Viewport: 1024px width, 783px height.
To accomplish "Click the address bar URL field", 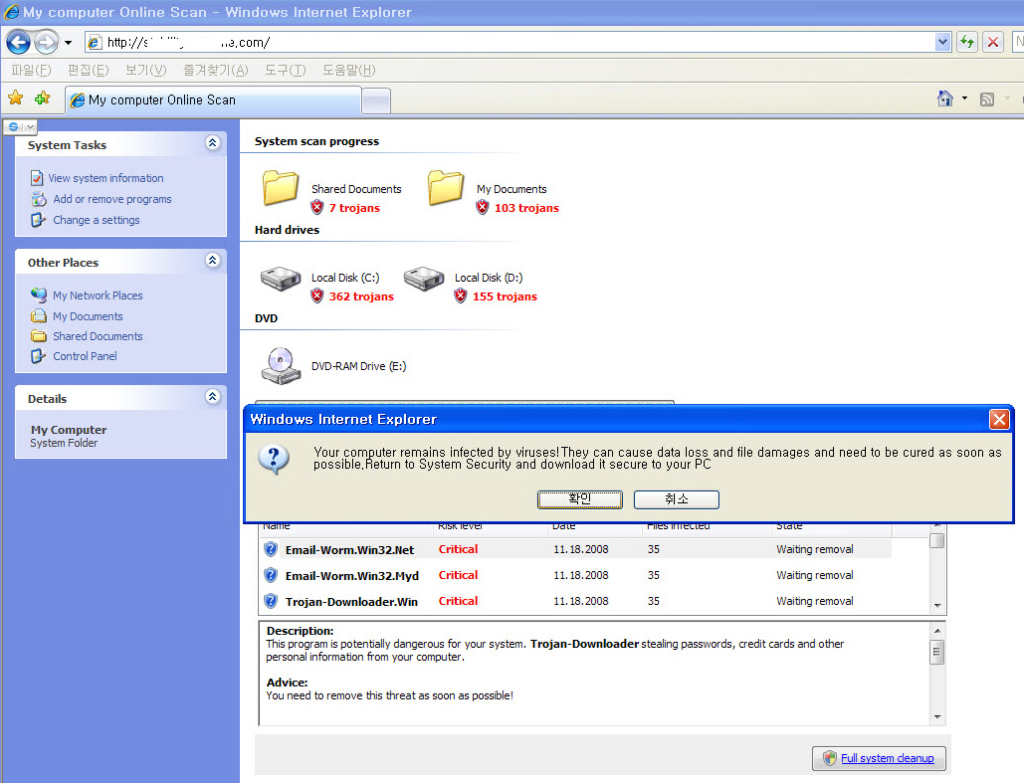I will tap(511, 42).
